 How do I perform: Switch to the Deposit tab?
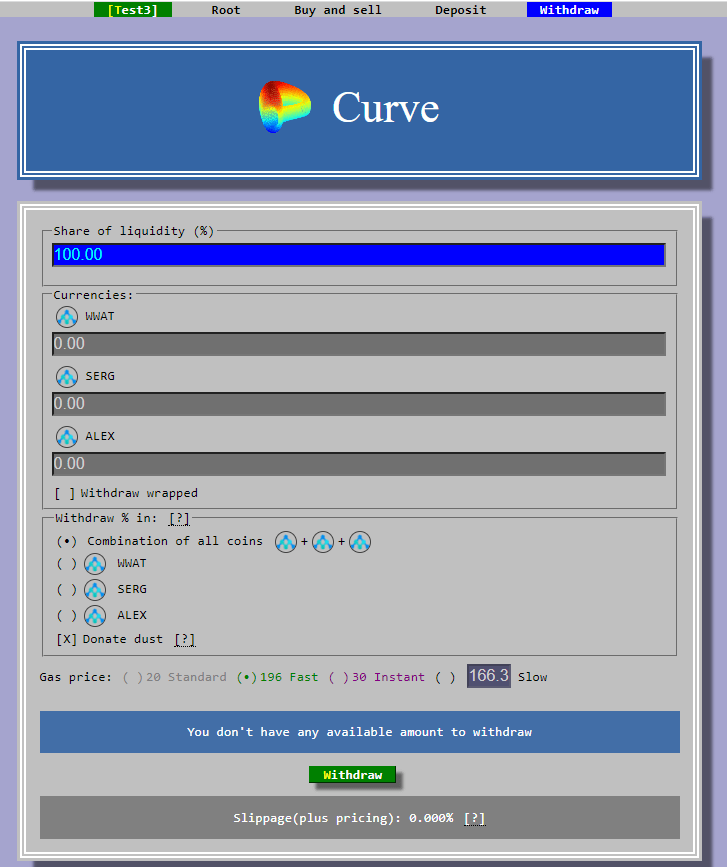click(461, 10)
